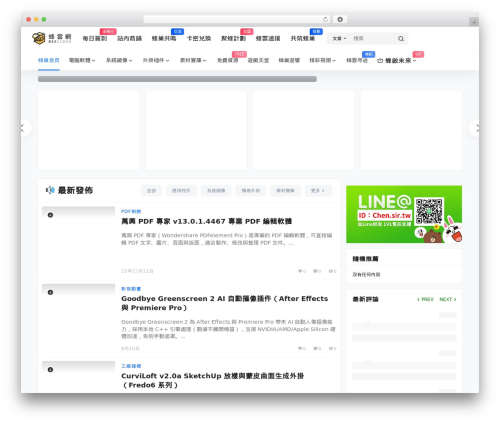Click the crown icon beside 蜂啟未來
The height and width of the screenshot is (423, 500).
click(380, 61)
